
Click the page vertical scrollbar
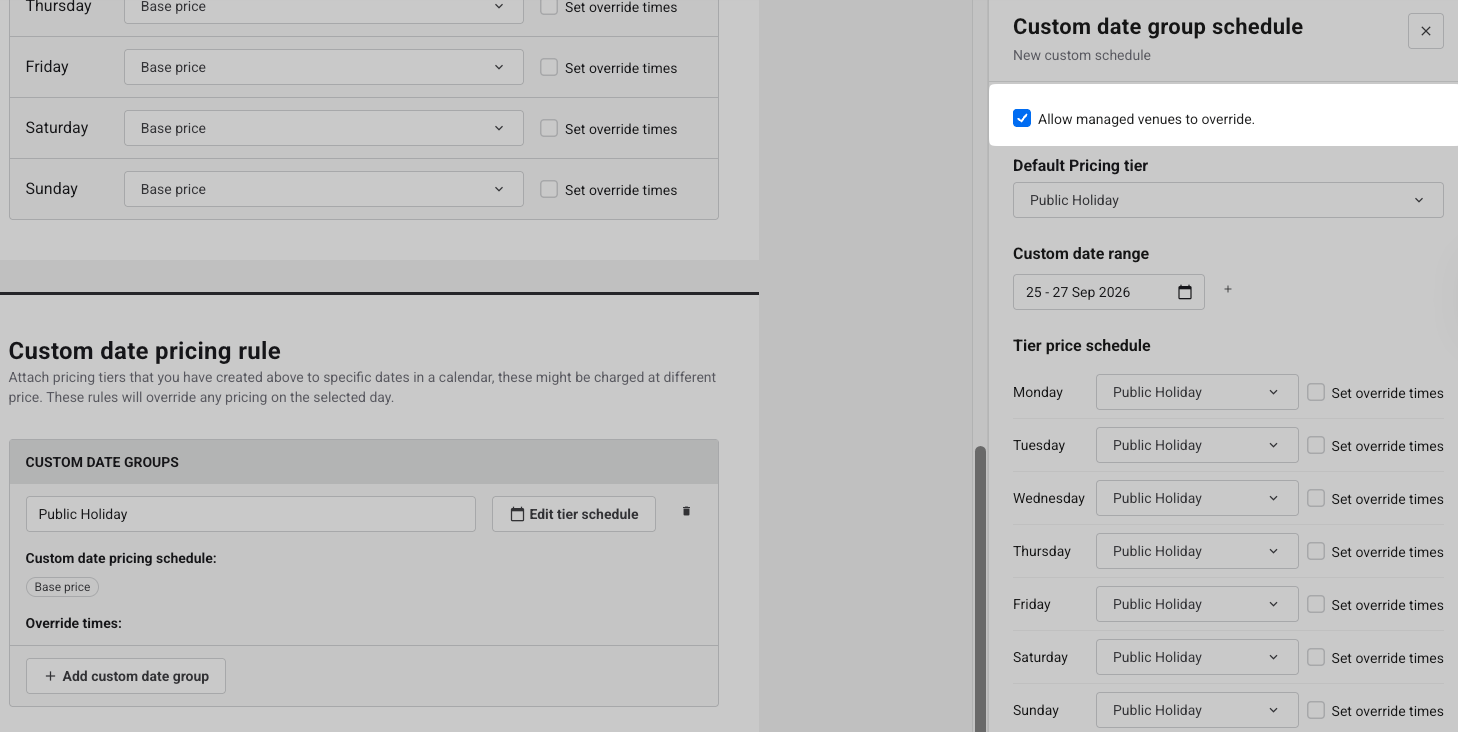(x=980, y=588)
